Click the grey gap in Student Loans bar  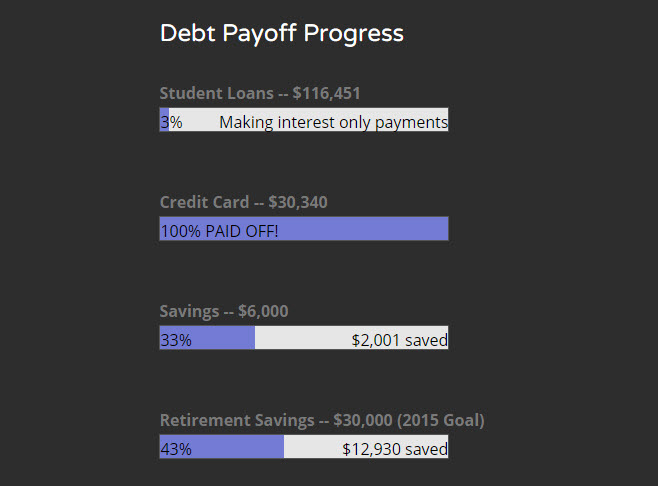coord(200,123)
